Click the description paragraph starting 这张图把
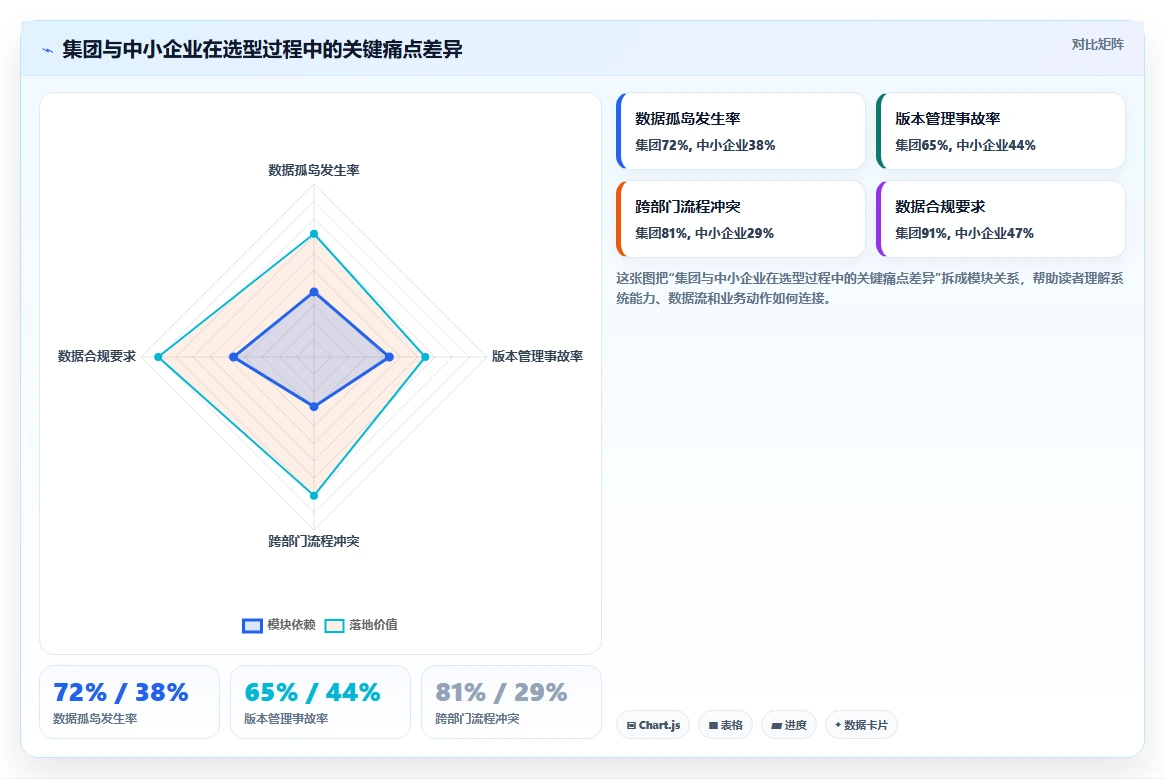The height and width of the screenshot is (779, 1165). point(869,288)
